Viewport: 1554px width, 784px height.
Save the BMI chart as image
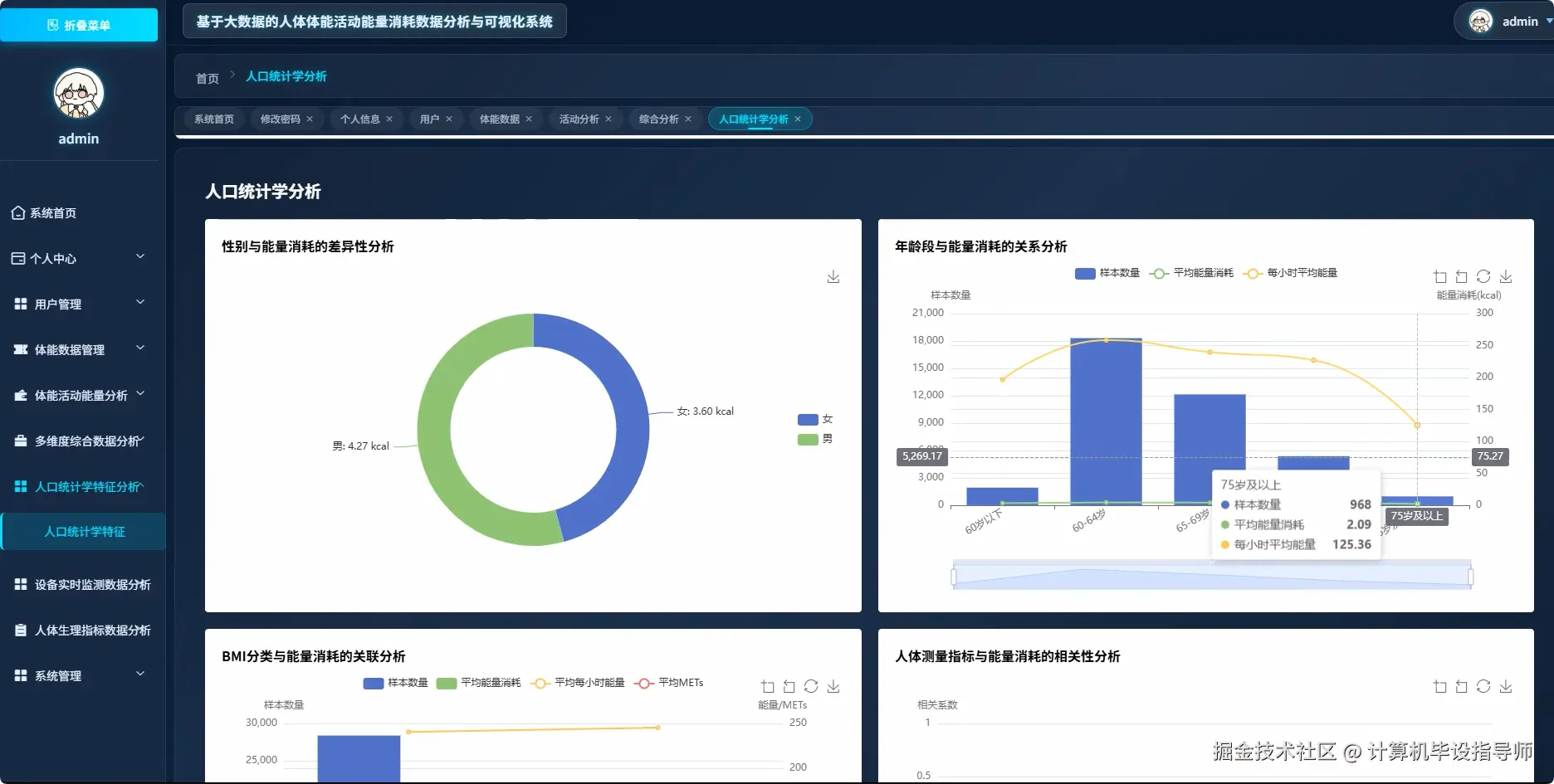[833, 687]
